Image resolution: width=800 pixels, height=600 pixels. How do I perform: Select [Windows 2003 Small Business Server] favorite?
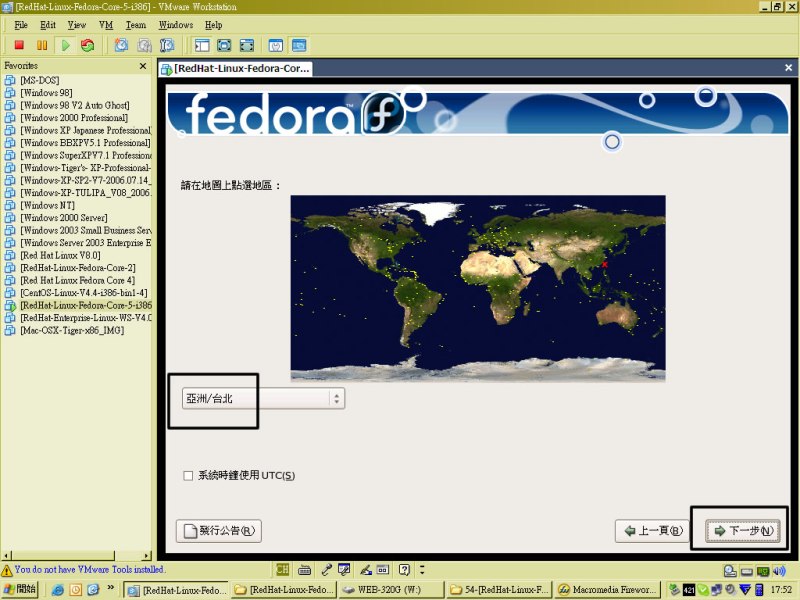[85, 231]
